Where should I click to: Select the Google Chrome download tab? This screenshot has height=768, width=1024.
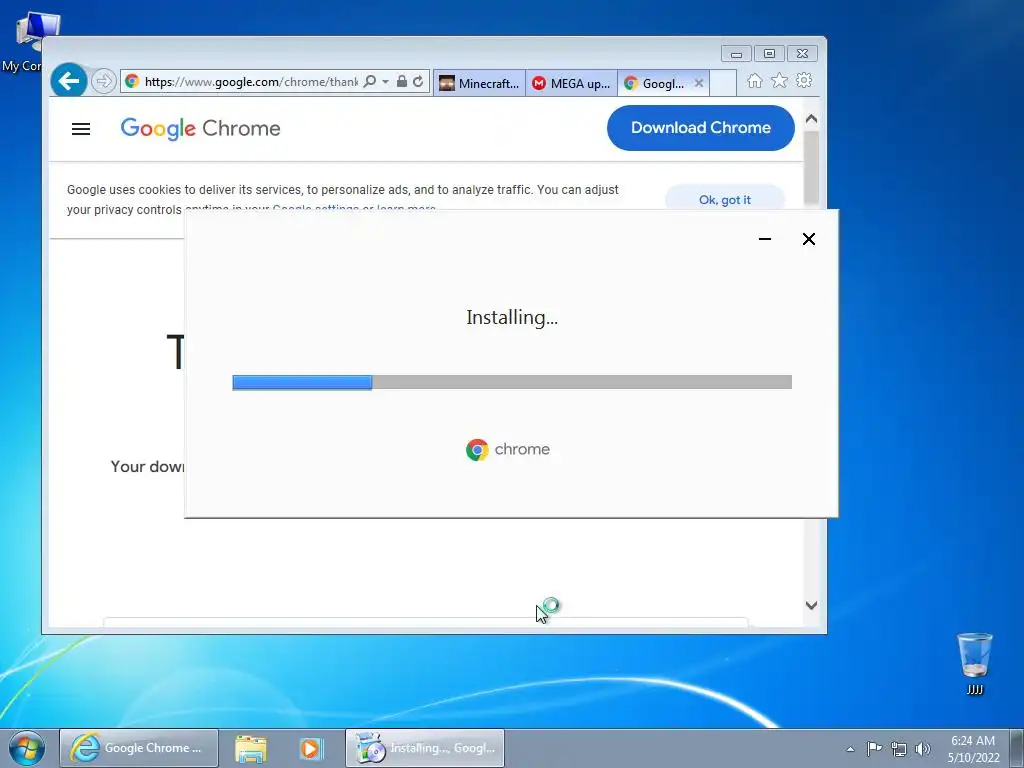point(655,83)
